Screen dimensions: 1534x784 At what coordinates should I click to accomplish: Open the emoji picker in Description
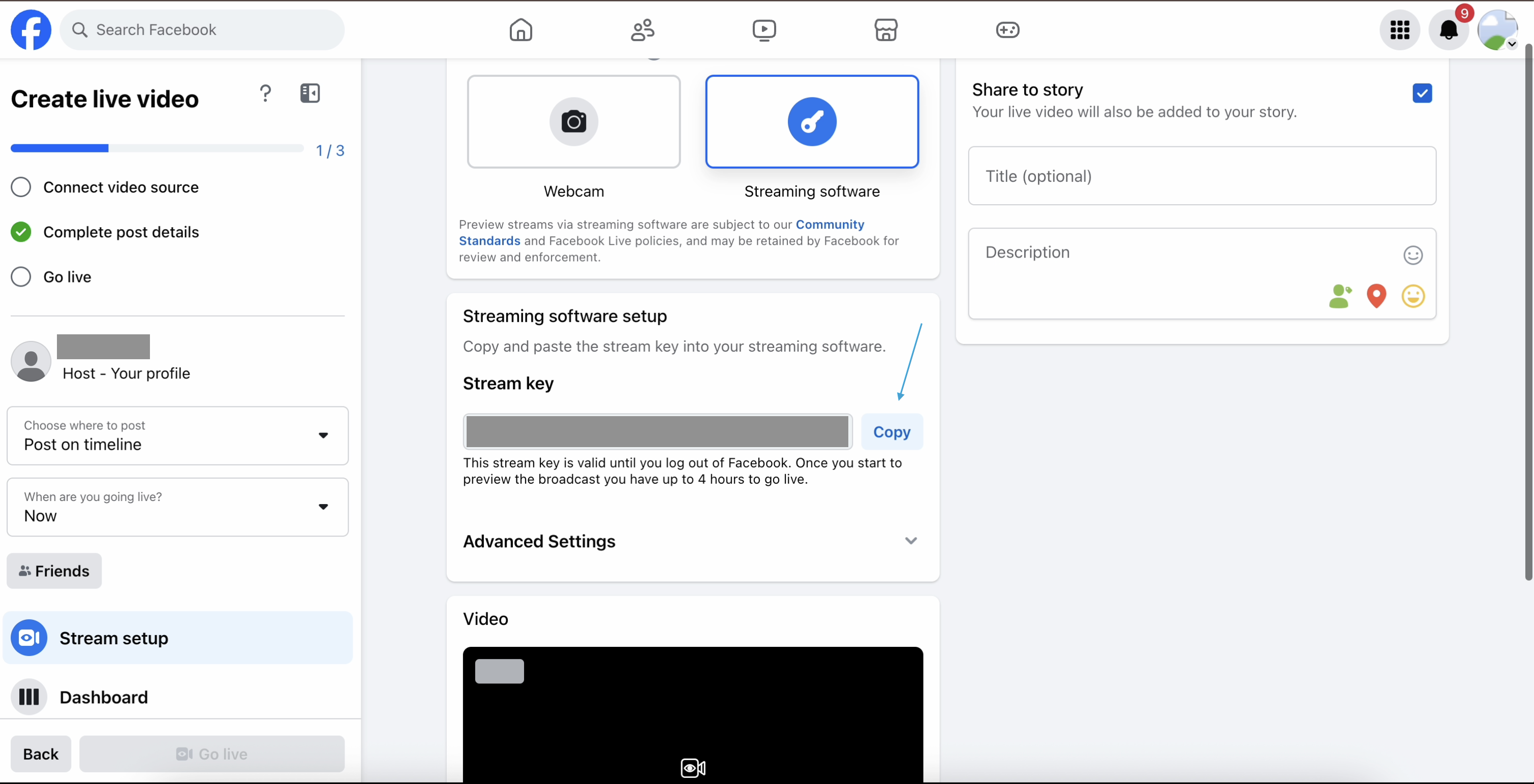click(1413, 255)
